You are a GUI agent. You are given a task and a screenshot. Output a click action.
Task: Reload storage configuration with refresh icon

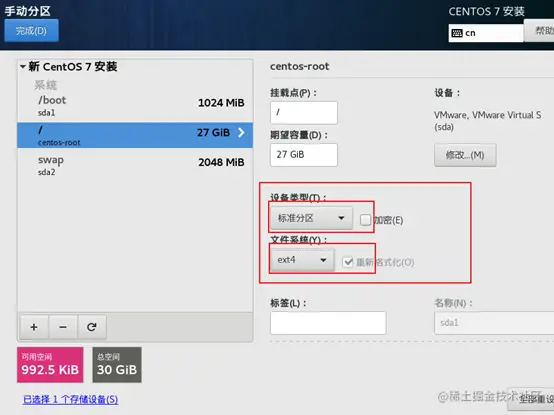point(92,327)
